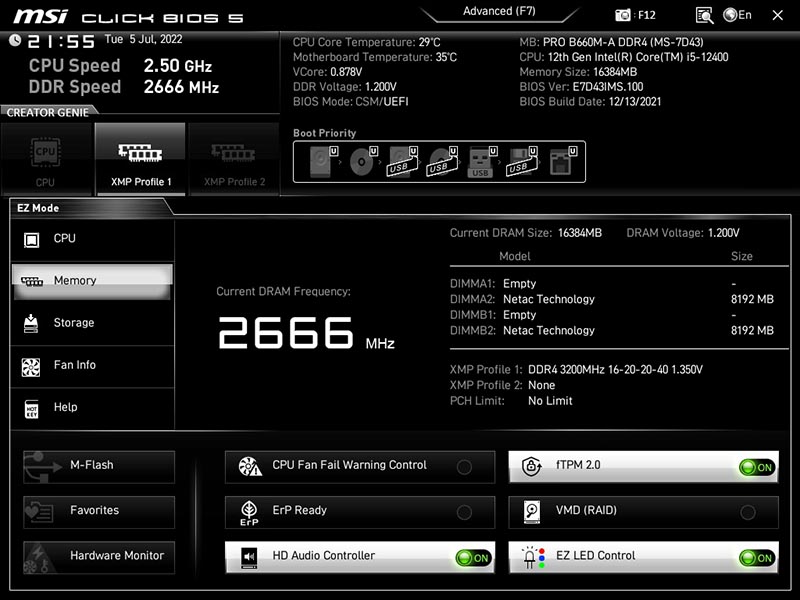Click the HD Audio speaker icon
Image resolution: width=800 pixels, height=600 pixels.
pos(249,558)
